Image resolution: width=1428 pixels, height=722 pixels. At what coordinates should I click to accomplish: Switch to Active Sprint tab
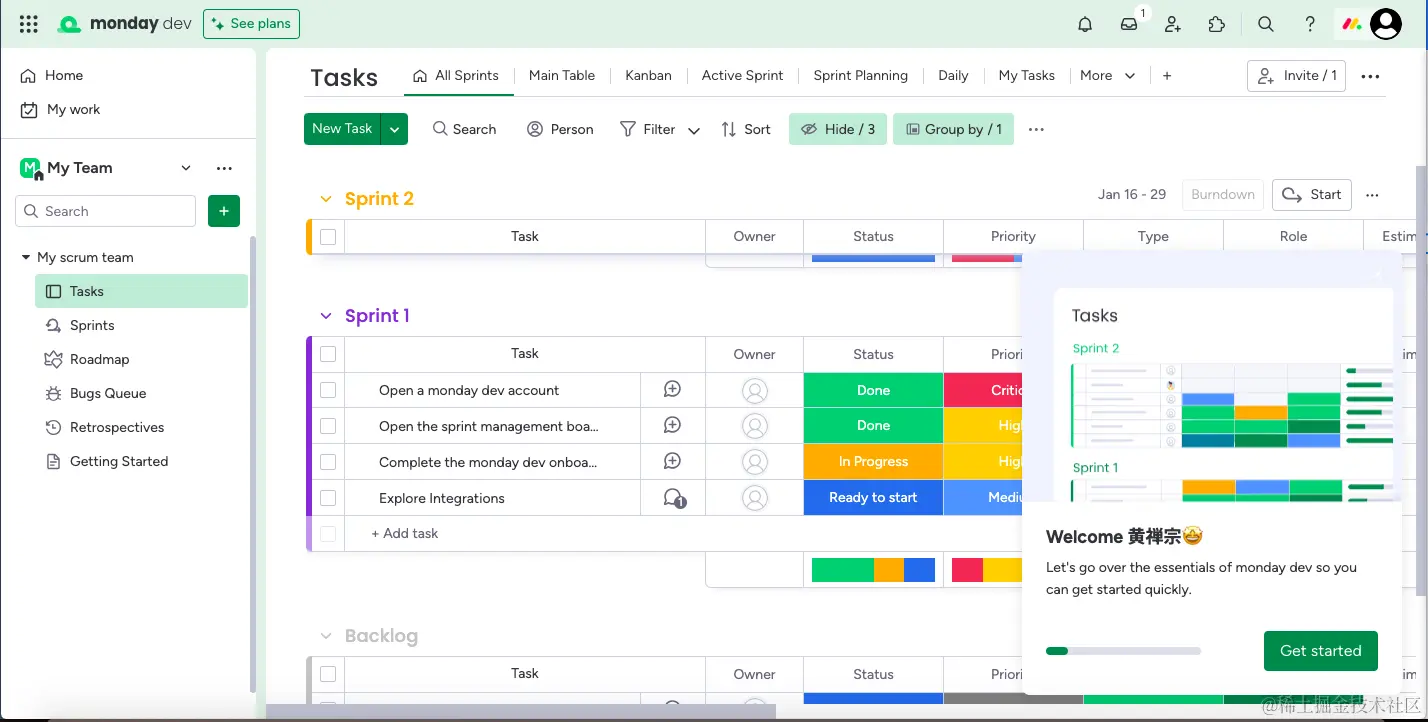(x=742, y=75)
